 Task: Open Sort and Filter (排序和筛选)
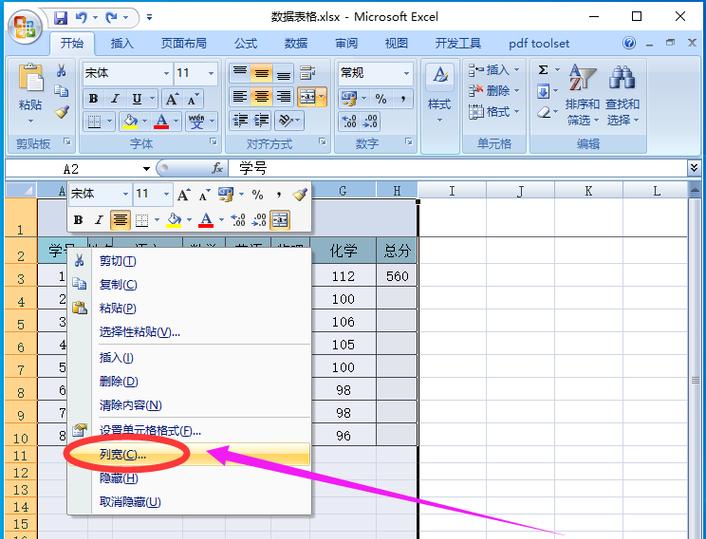[582, 95]
